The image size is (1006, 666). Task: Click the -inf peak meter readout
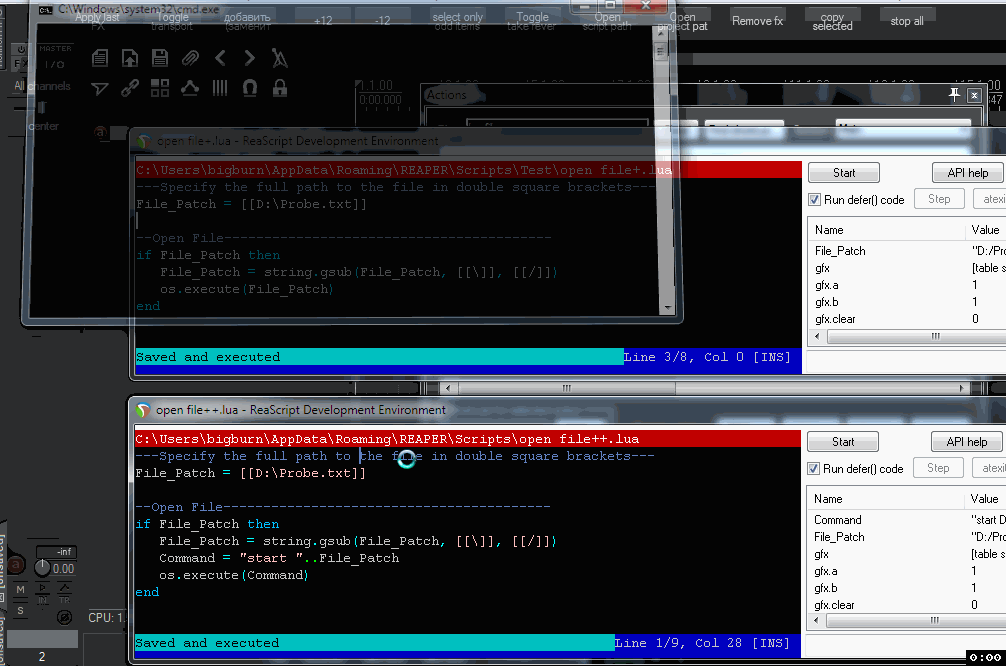coord(57,552)
